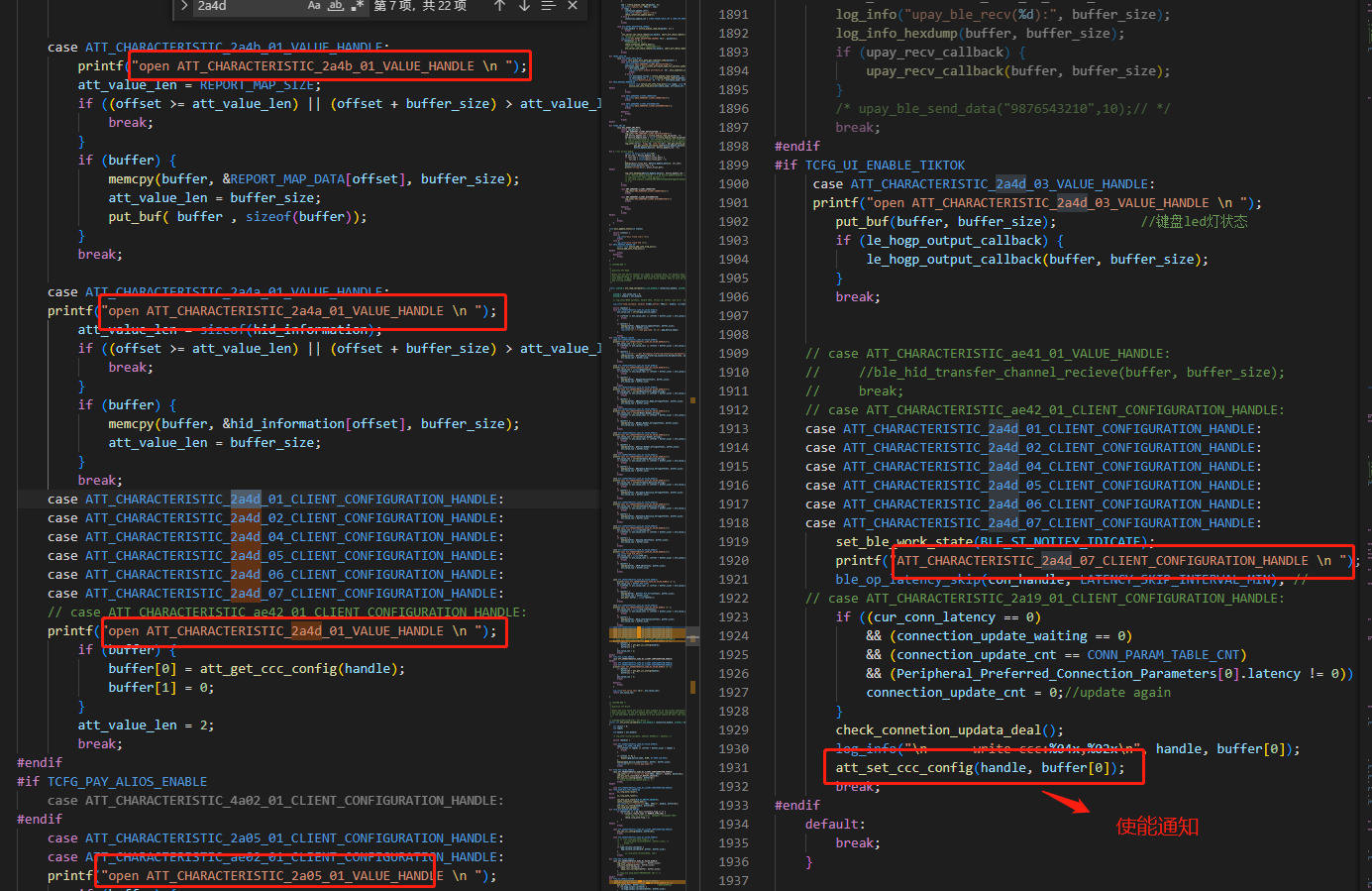Click line number 1920 in gutter
This screenshot has width=1372, height=891.
(733, 560)
